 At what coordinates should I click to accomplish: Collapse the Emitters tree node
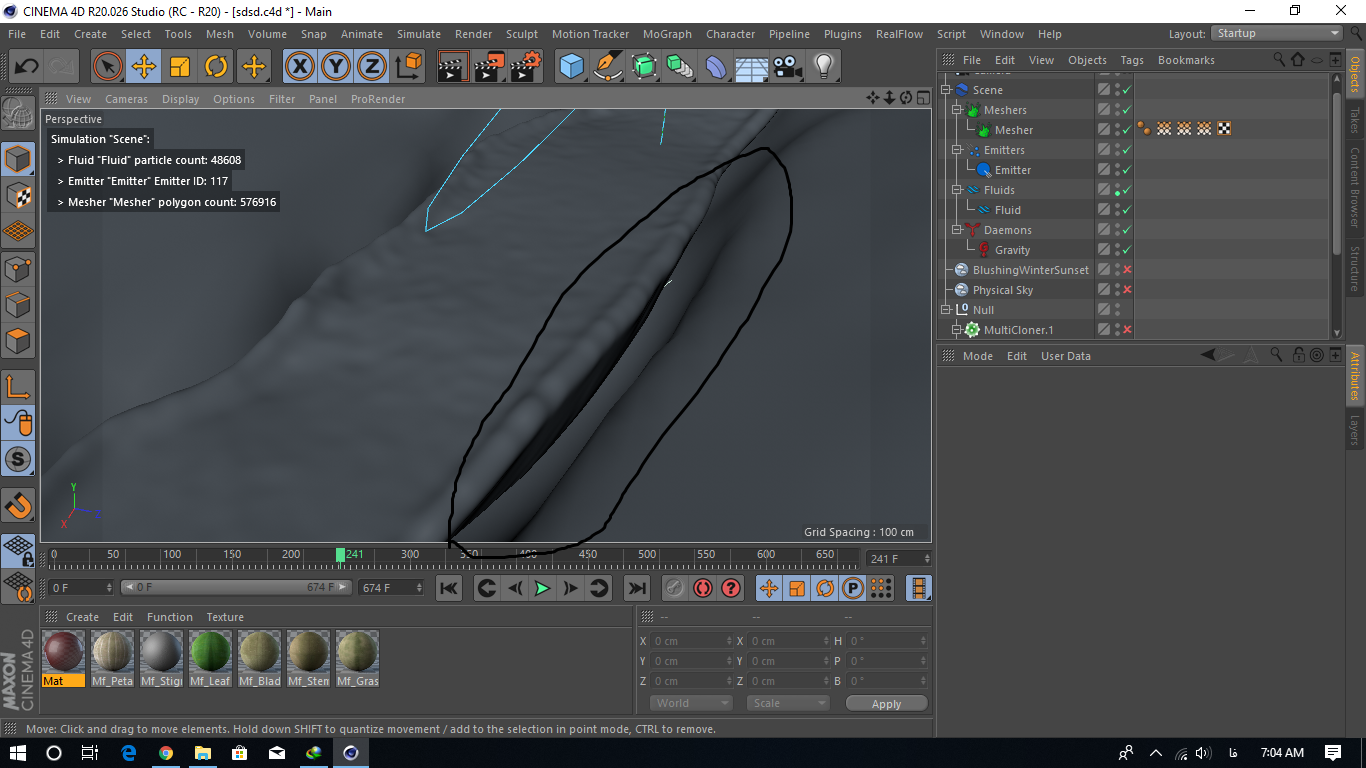pyautogui.click(x=957, y=150)
